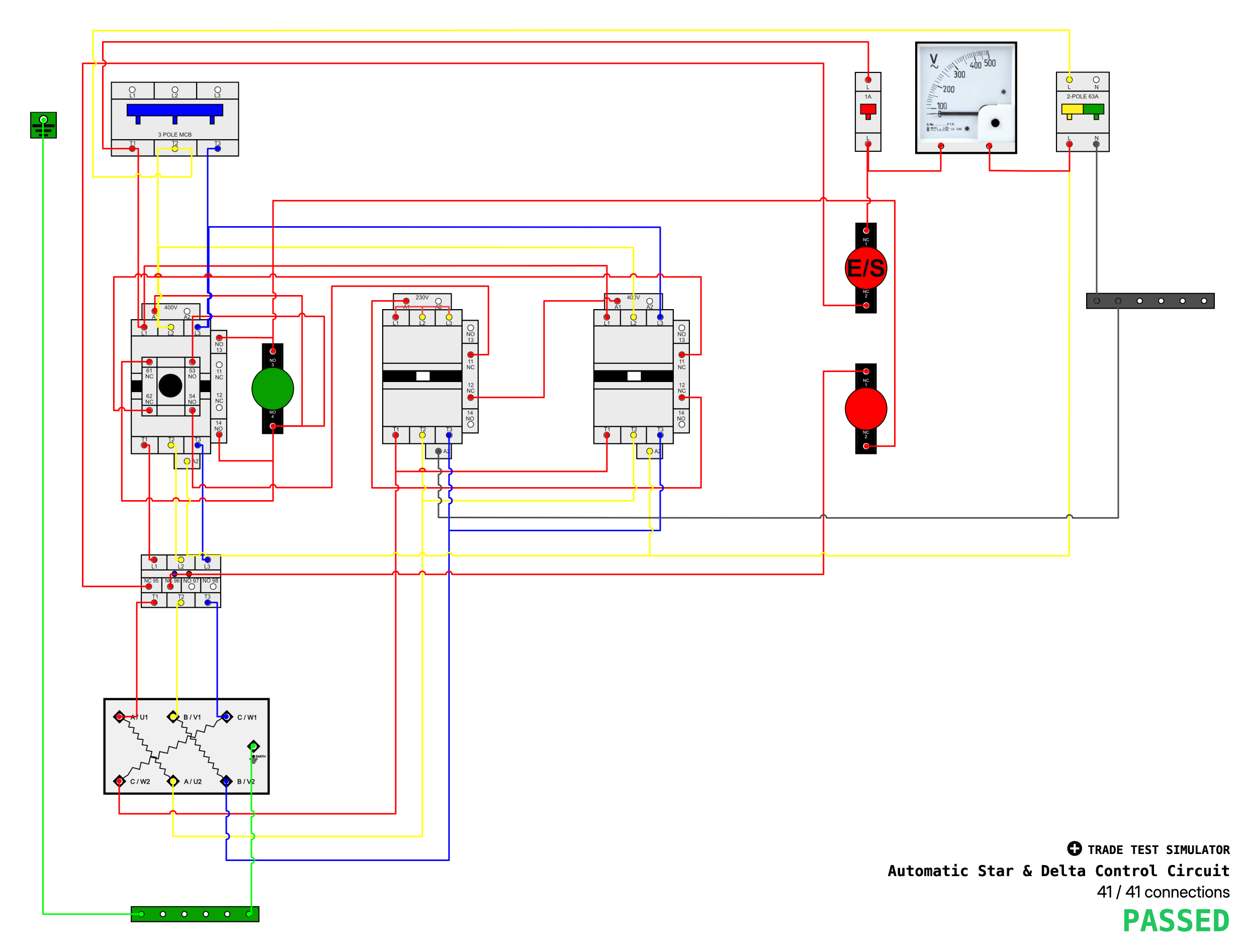This screenshot has height=952, width=1245.
Task: Click the black timer knob on the 61 NC contactor
Action: [170, 386]
